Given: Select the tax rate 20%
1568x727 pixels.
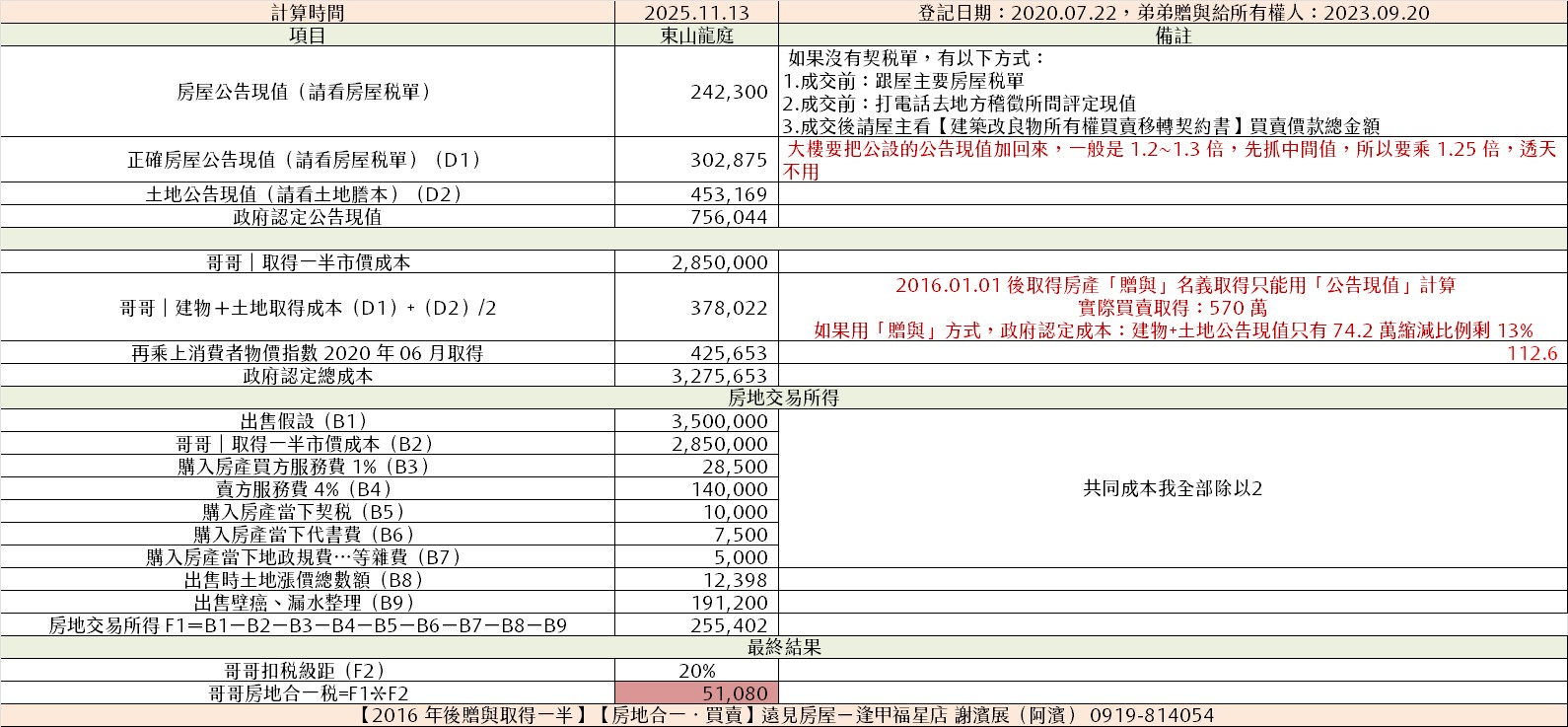Looking at the screenshot, I should [696, 671].
